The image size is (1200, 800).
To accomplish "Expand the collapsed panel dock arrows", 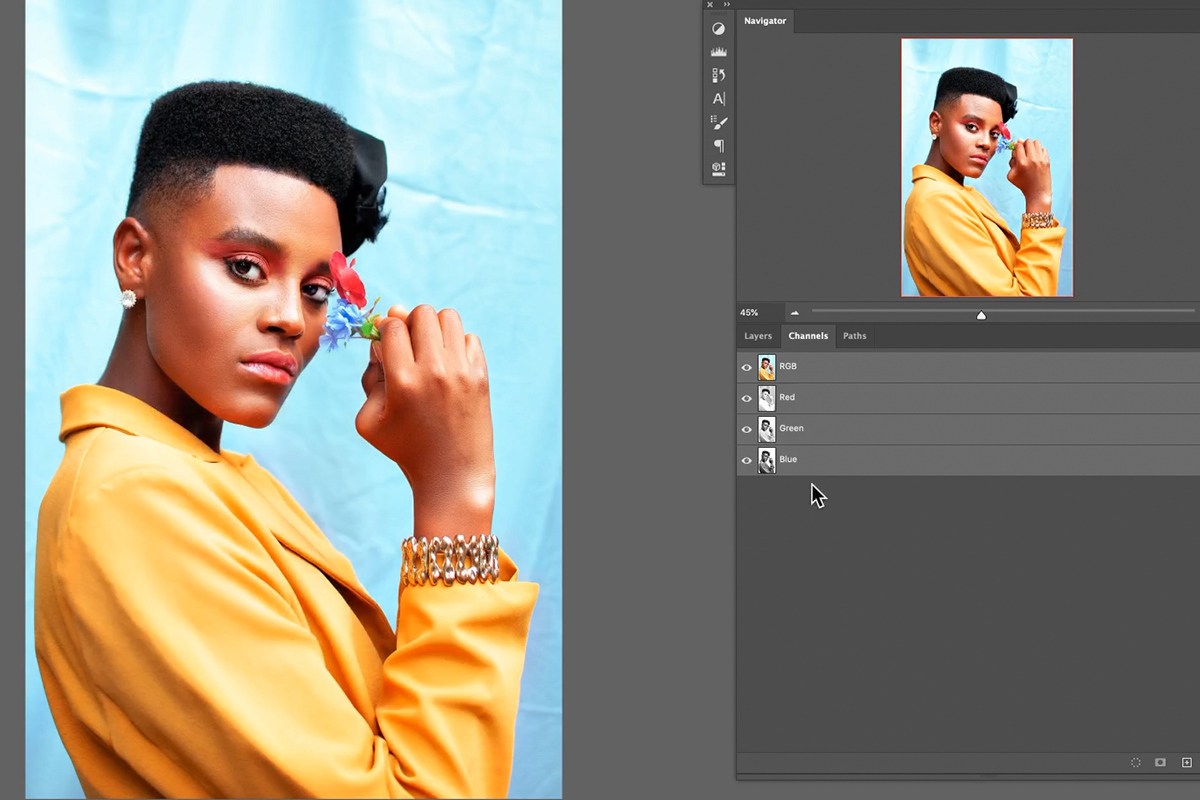I will coord(727,4).
